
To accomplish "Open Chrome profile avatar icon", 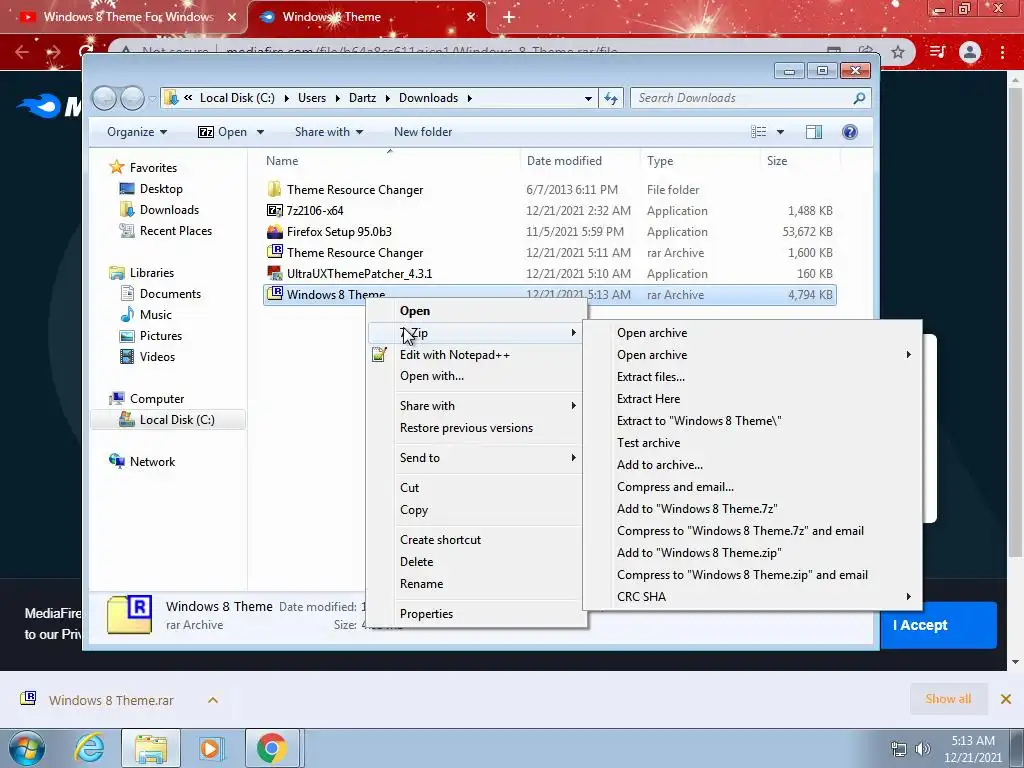I will tap(970, 52).
